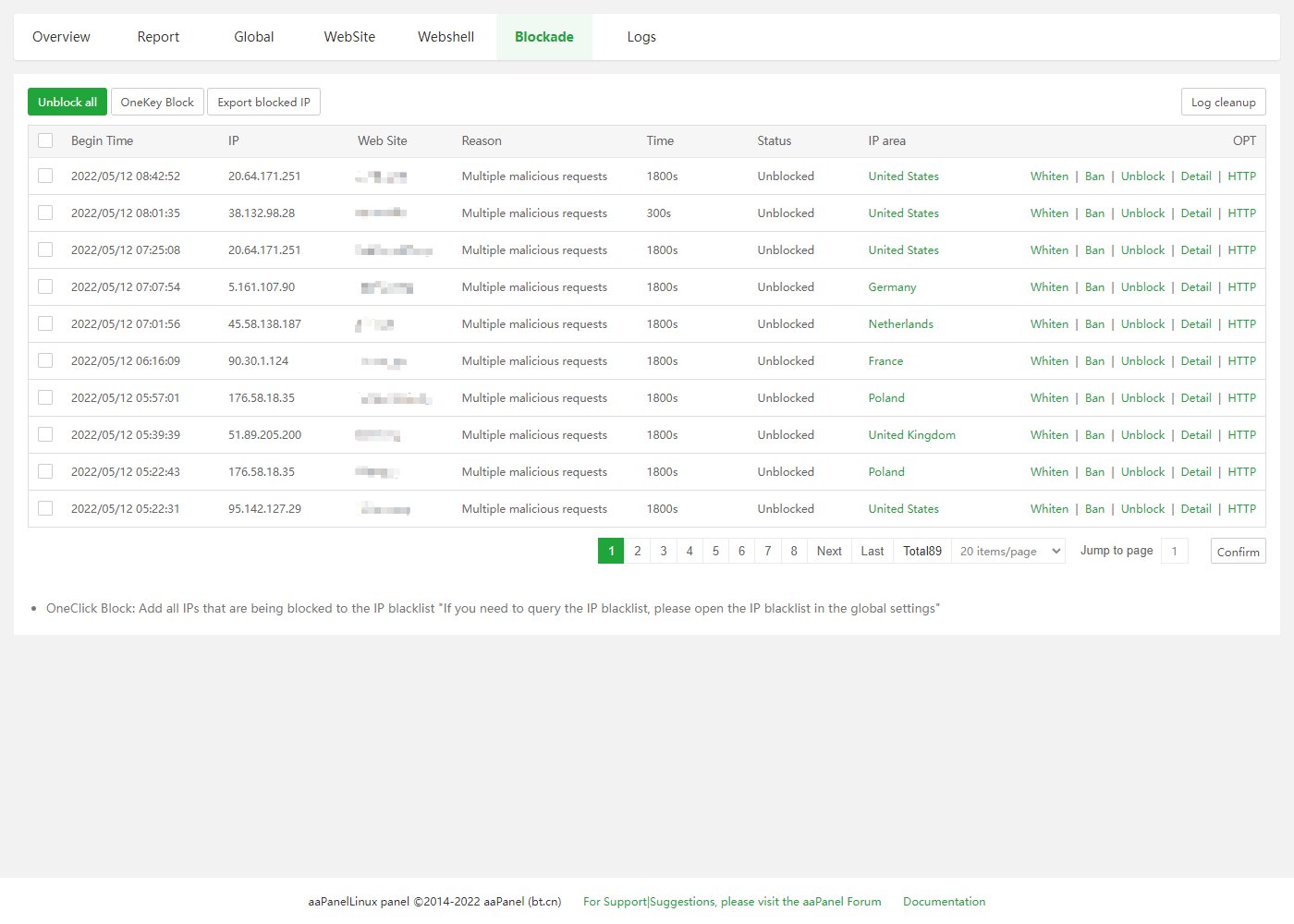Unblock the IP 51.89.205.200
Viewport: 1294px width, 924px height.
tap(1142, 435)
